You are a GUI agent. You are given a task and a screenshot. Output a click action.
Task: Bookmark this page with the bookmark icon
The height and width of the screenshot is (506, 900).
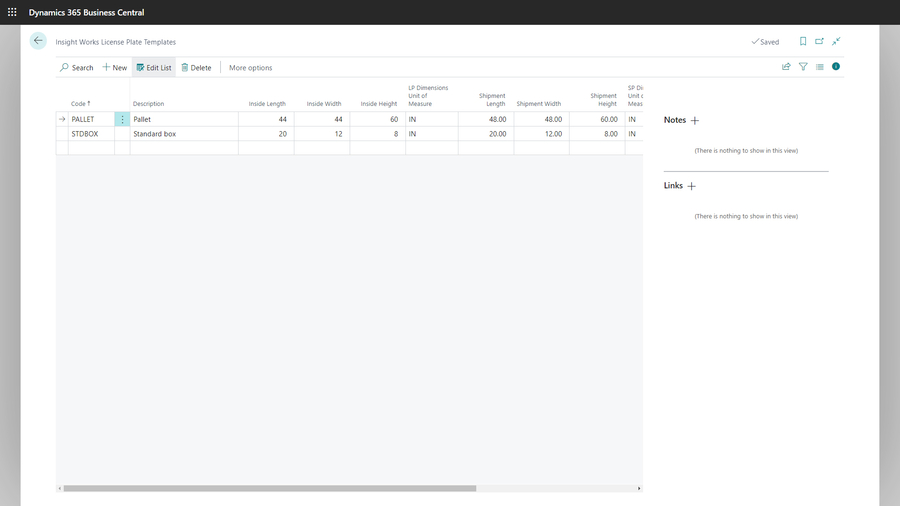803,42
